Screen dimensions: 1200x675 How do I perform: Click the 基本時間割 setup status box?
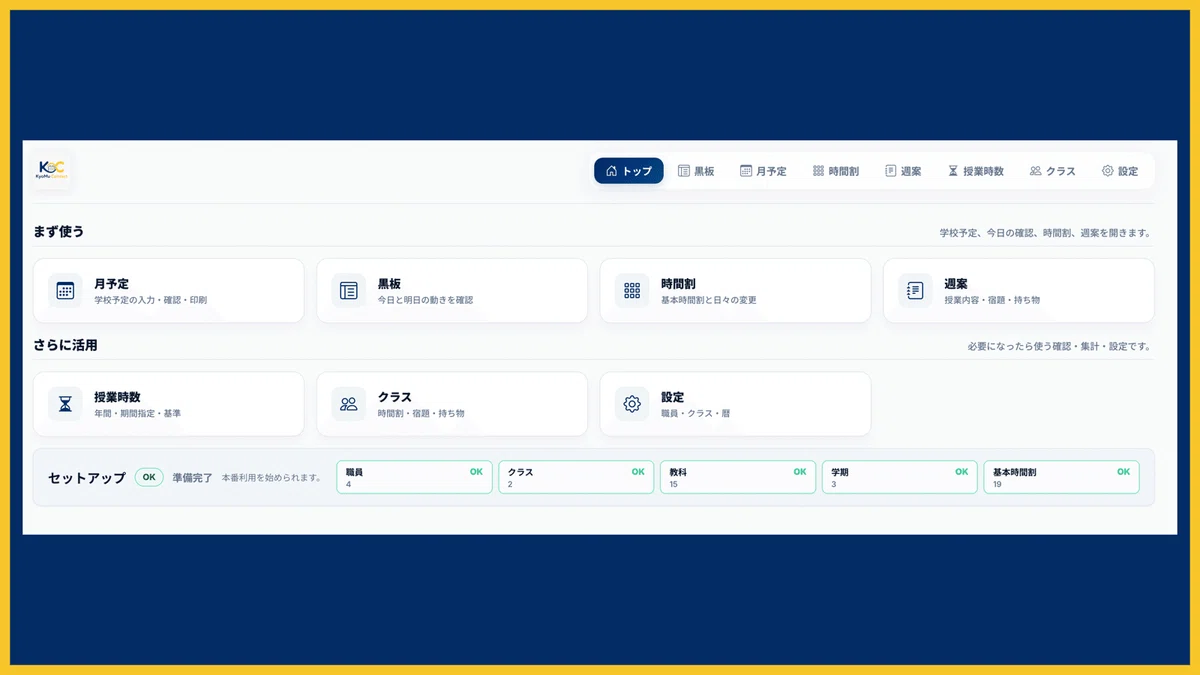click(x=1062, y=477)
